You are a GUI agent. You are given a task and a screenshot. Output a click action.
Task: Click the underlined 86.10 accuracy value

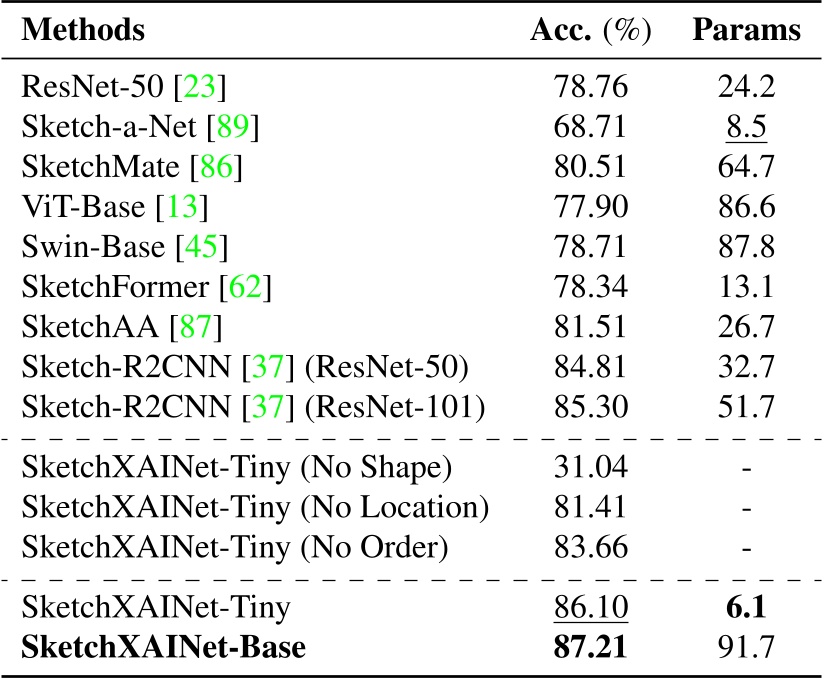tap(590, 607)
